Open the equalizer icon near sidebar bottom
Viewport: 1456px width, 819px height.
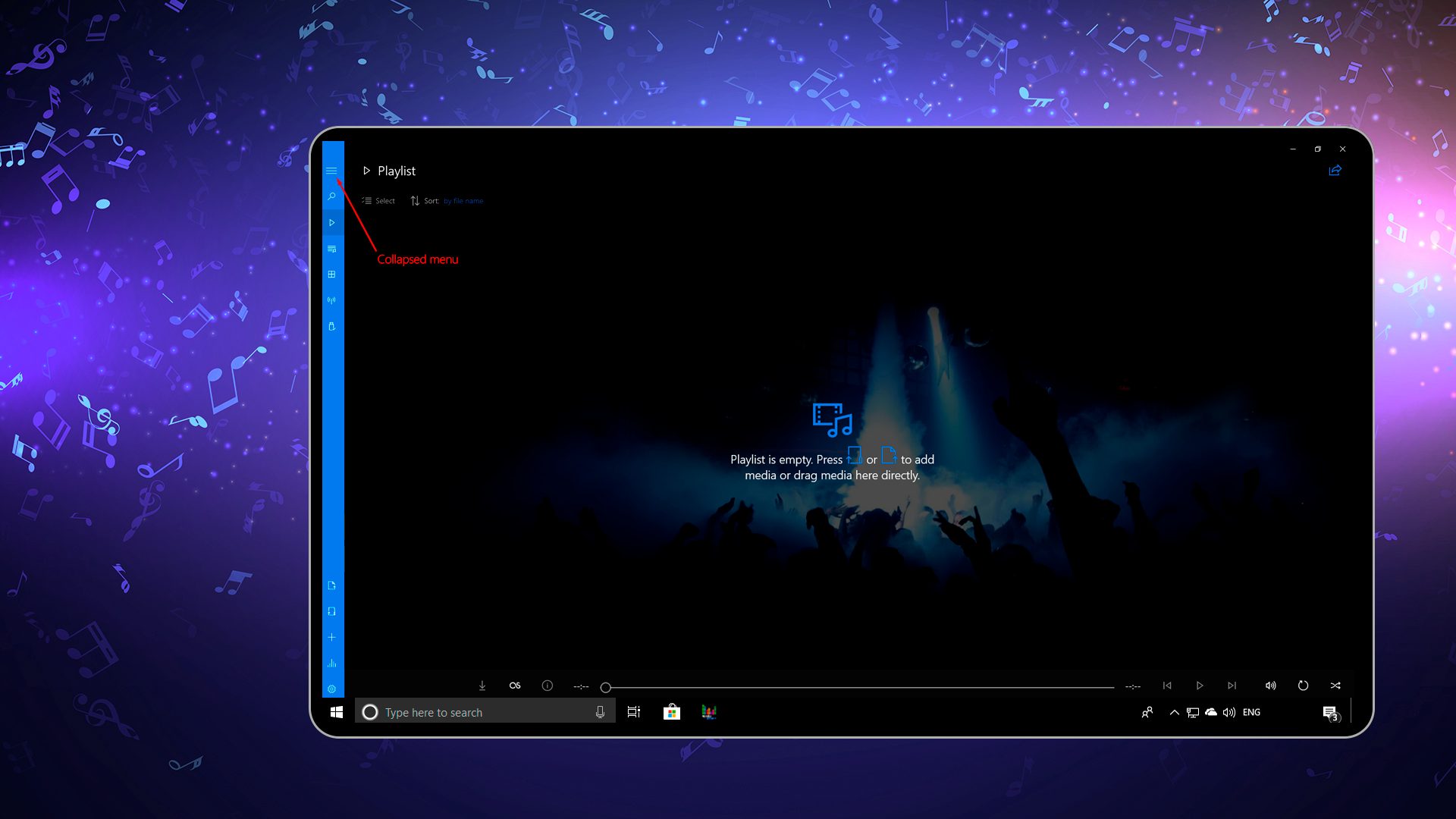(331, 662)
